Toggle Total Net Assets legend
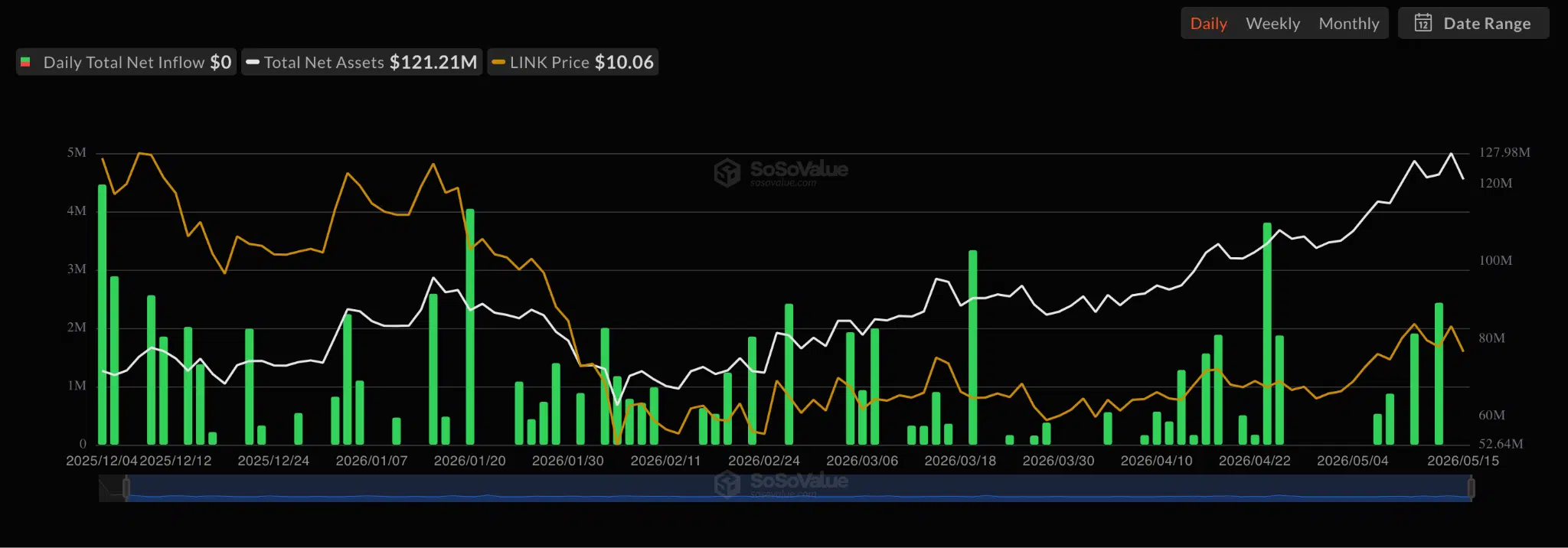 click(362, 62)
